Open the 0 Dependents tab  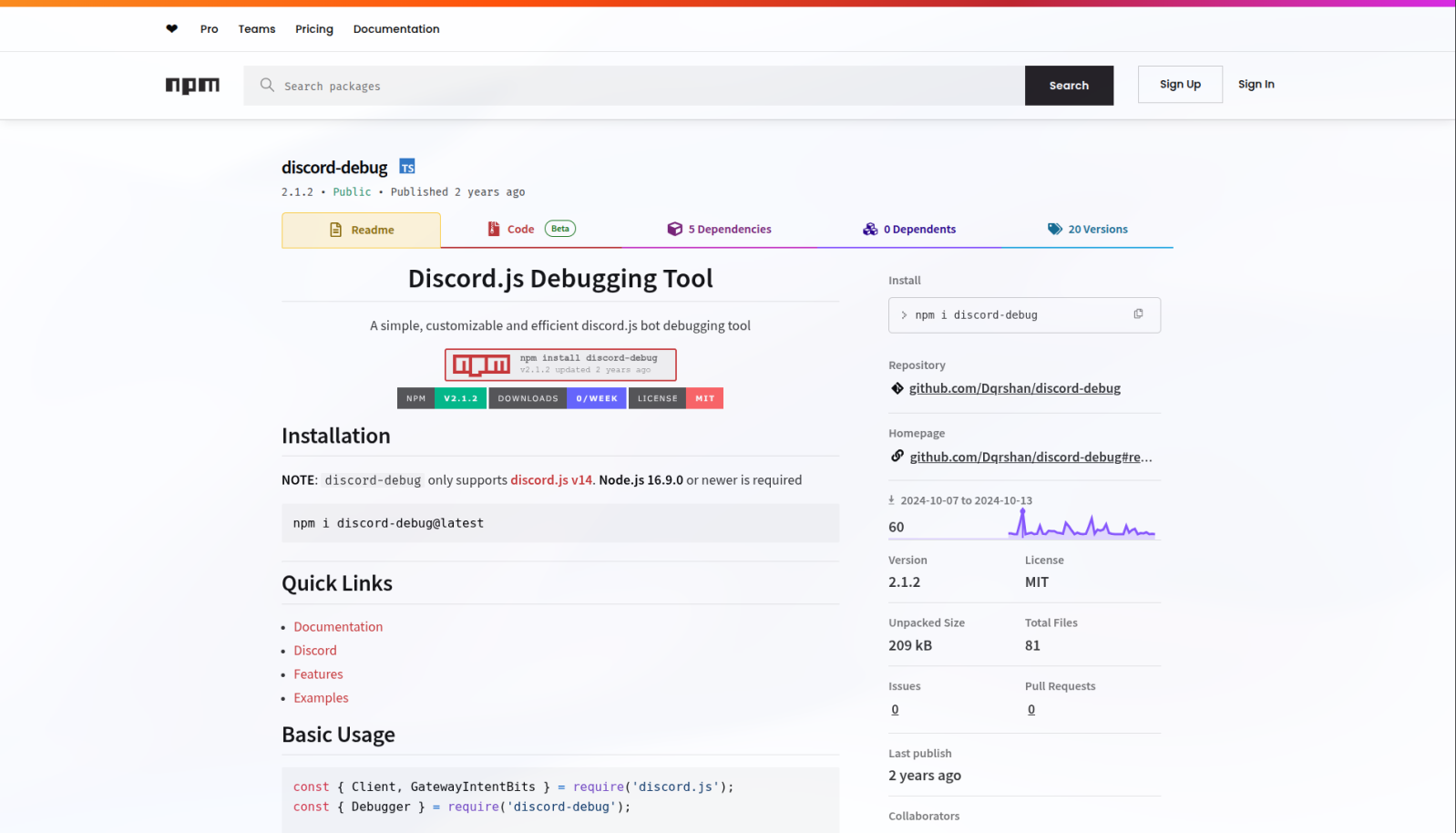click(909, 229)
